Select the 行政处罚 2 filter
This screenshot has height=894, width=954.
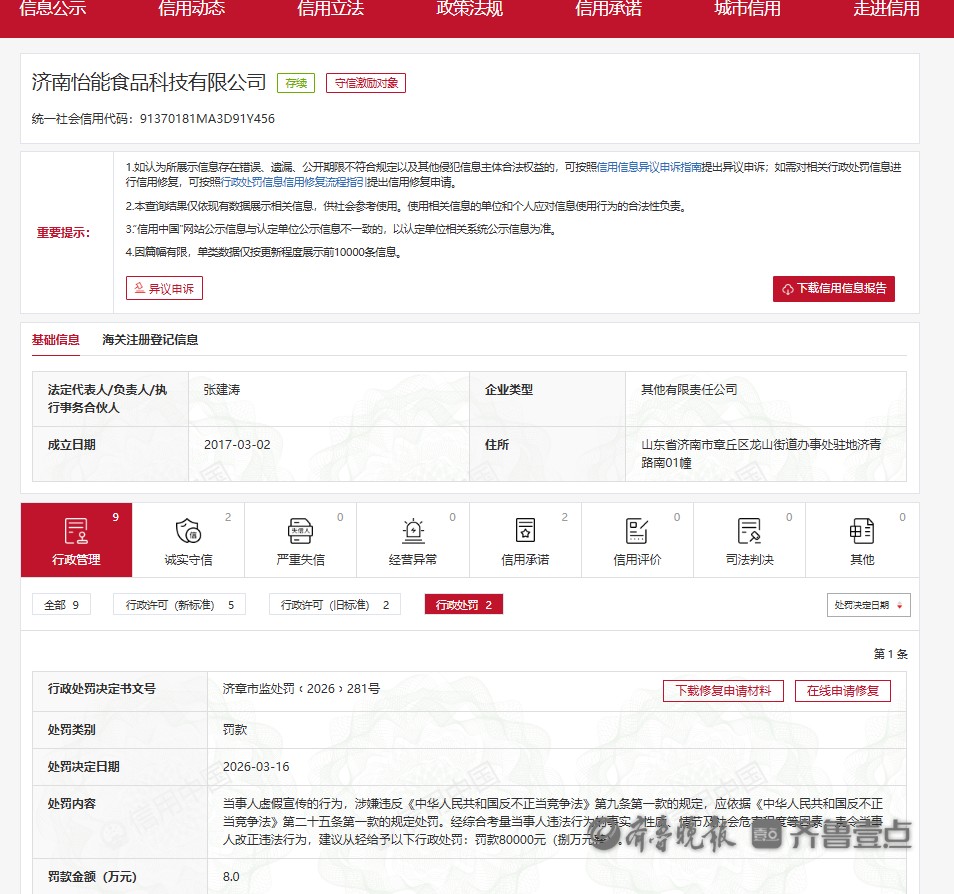(x=463, y=605)
